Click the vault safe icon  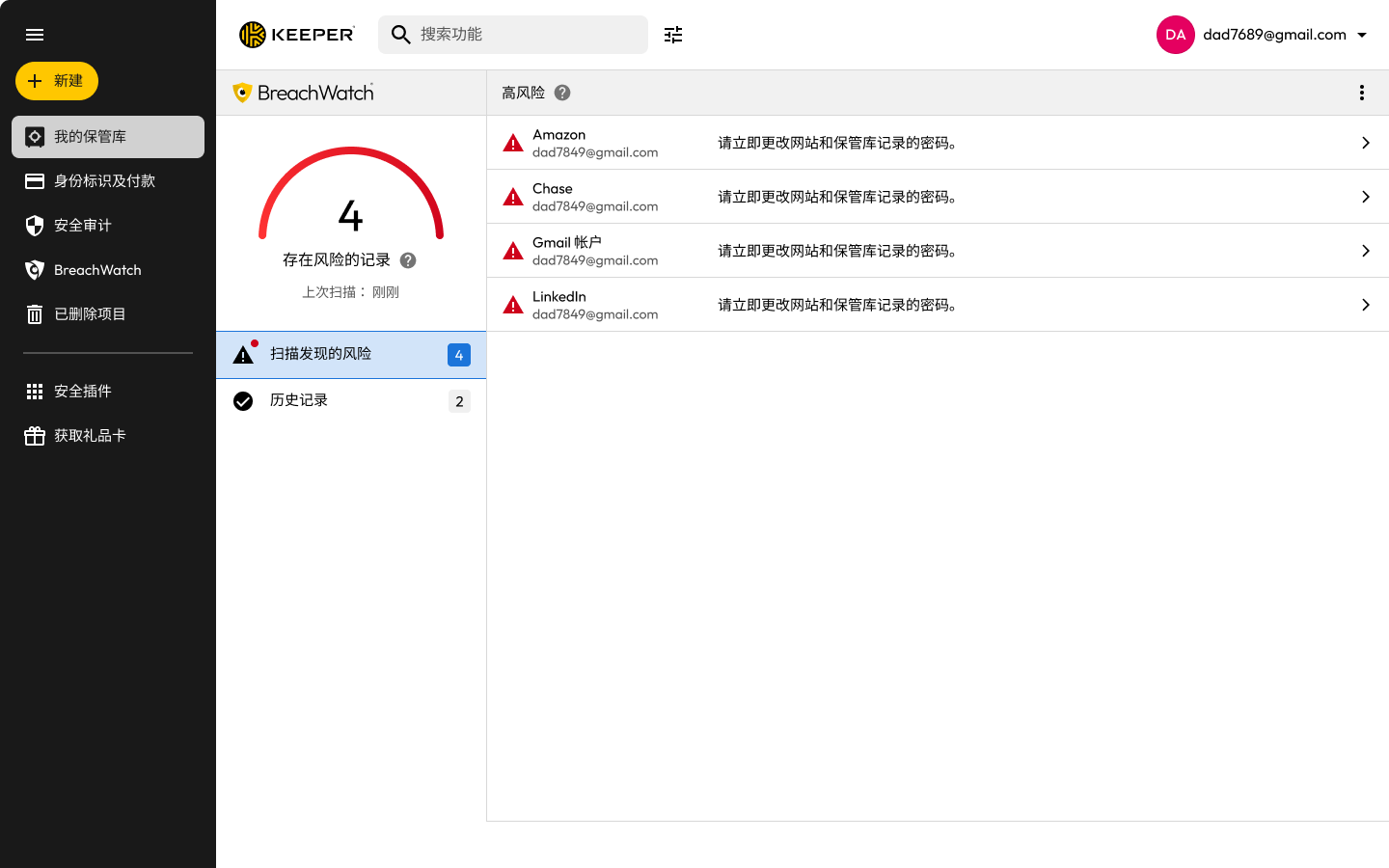click(35, 137)
